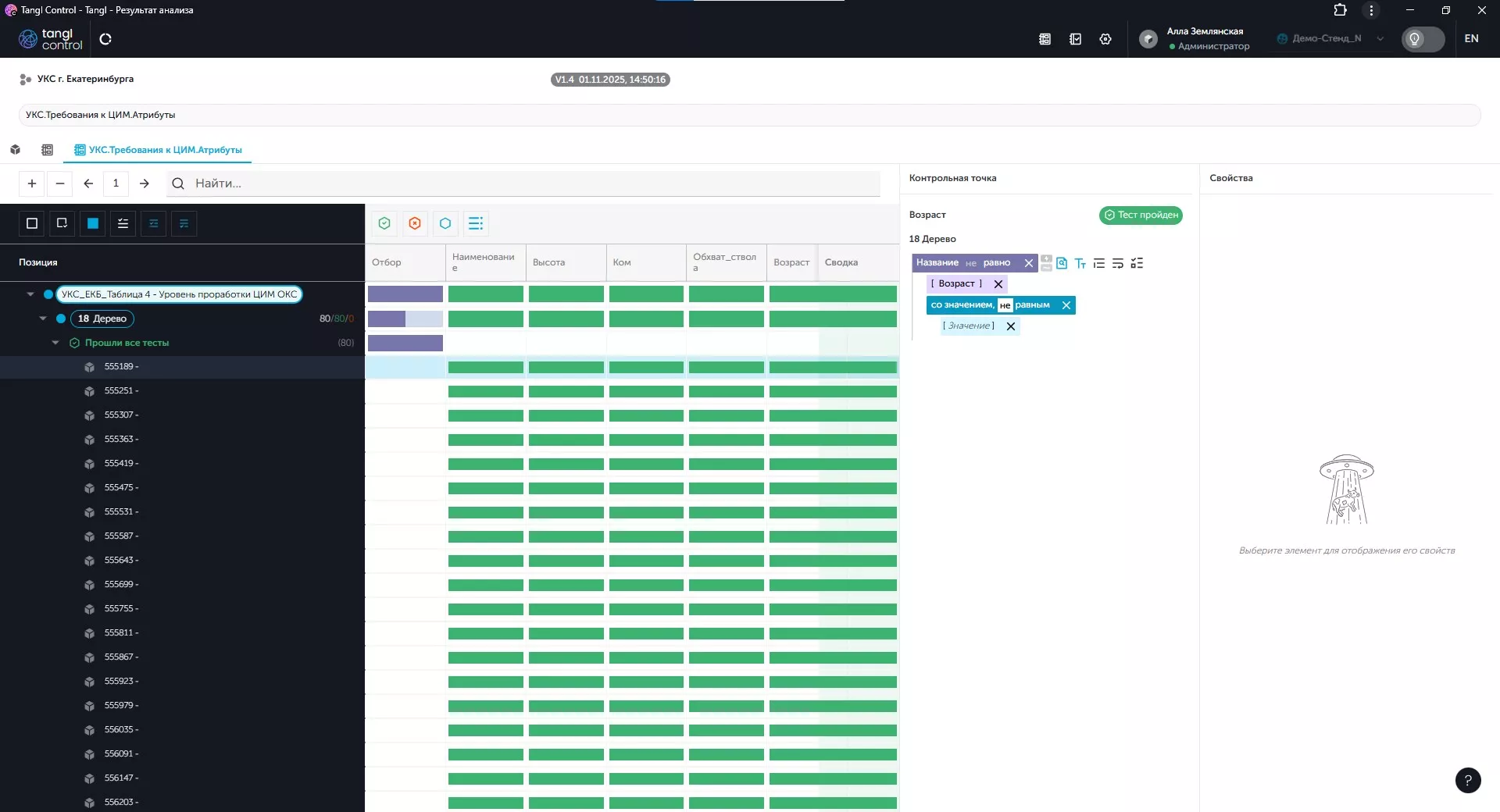The image size is (1500, 812).
Task: Open the 'Демо-Стенд_N' dropdown
Action: (1330, 39)
